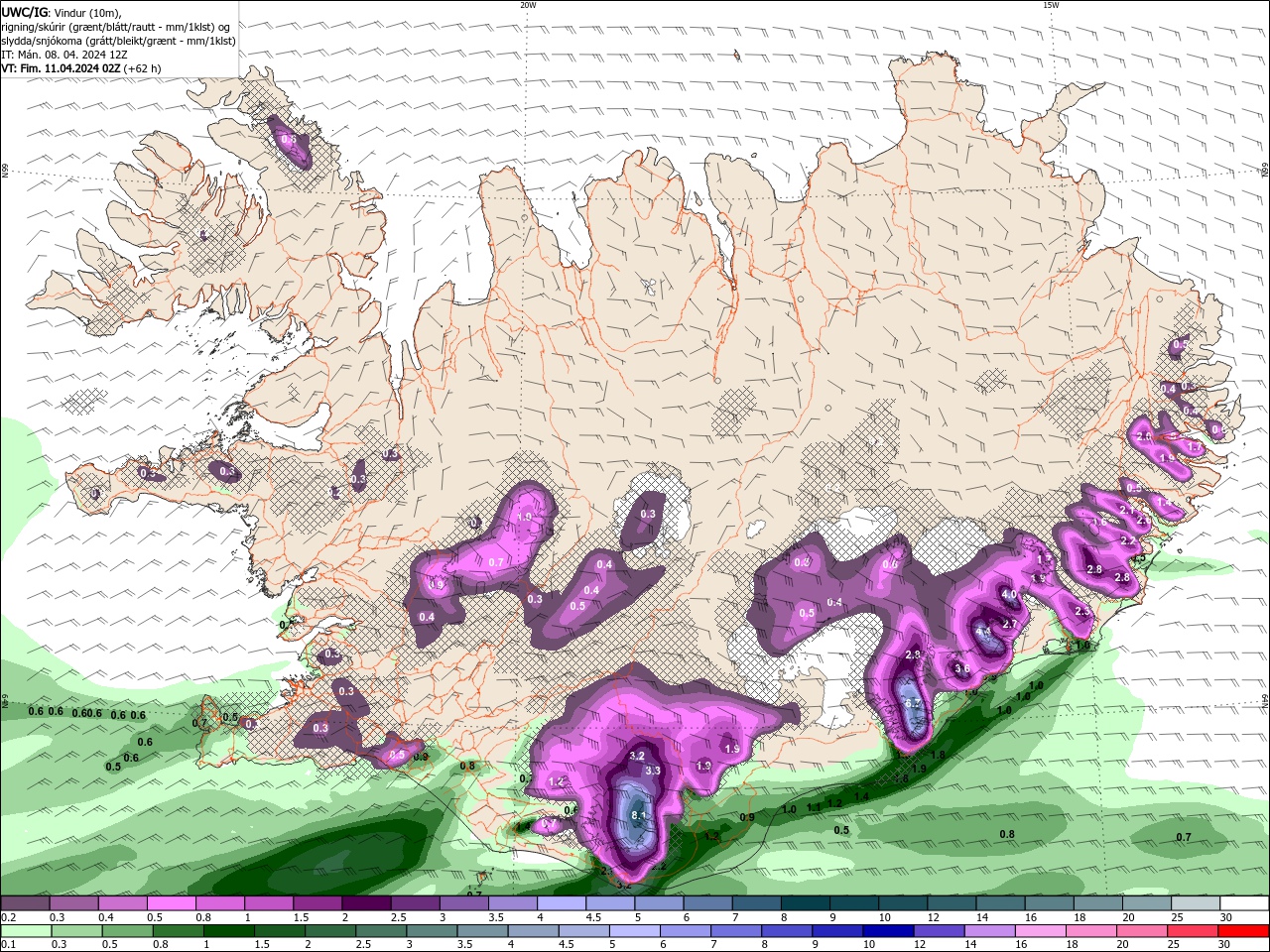Pick the red 30 swatch in rain legend
Screen dimensions: 1270x952
pos(1245,931)
